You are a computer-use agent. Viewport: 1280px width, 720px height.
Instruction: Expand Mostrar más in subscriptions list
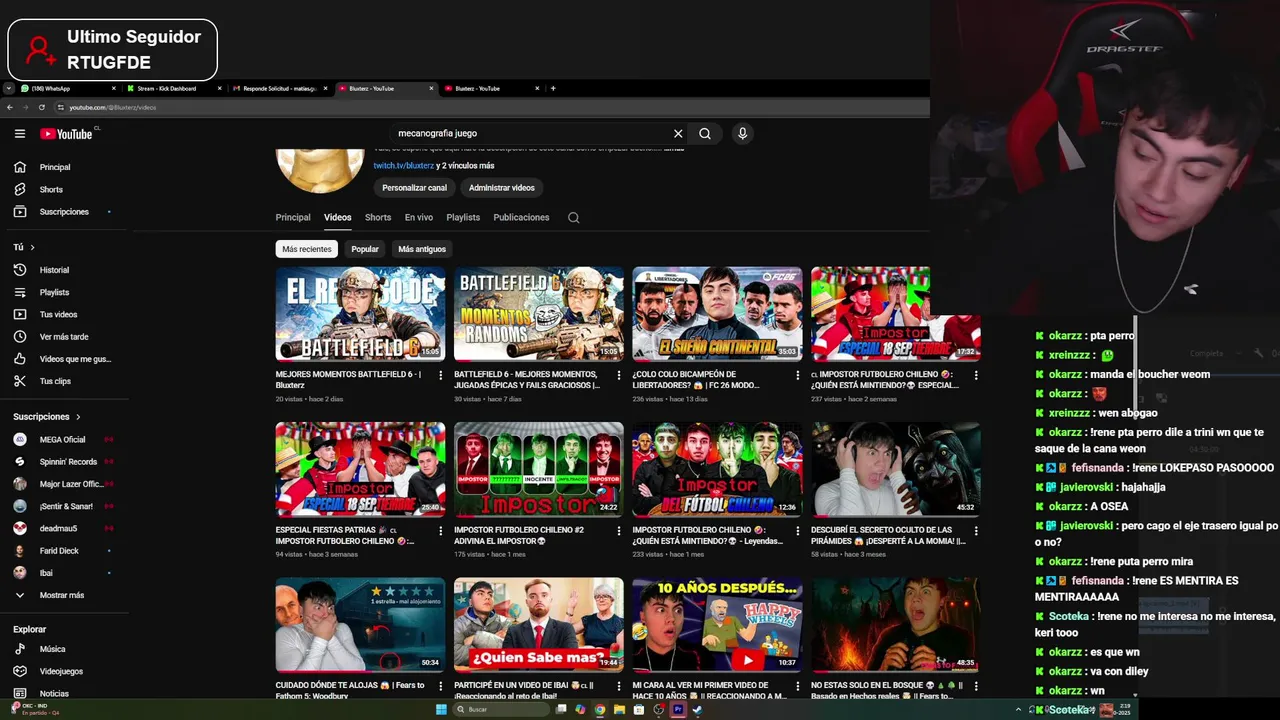point(64,595)
